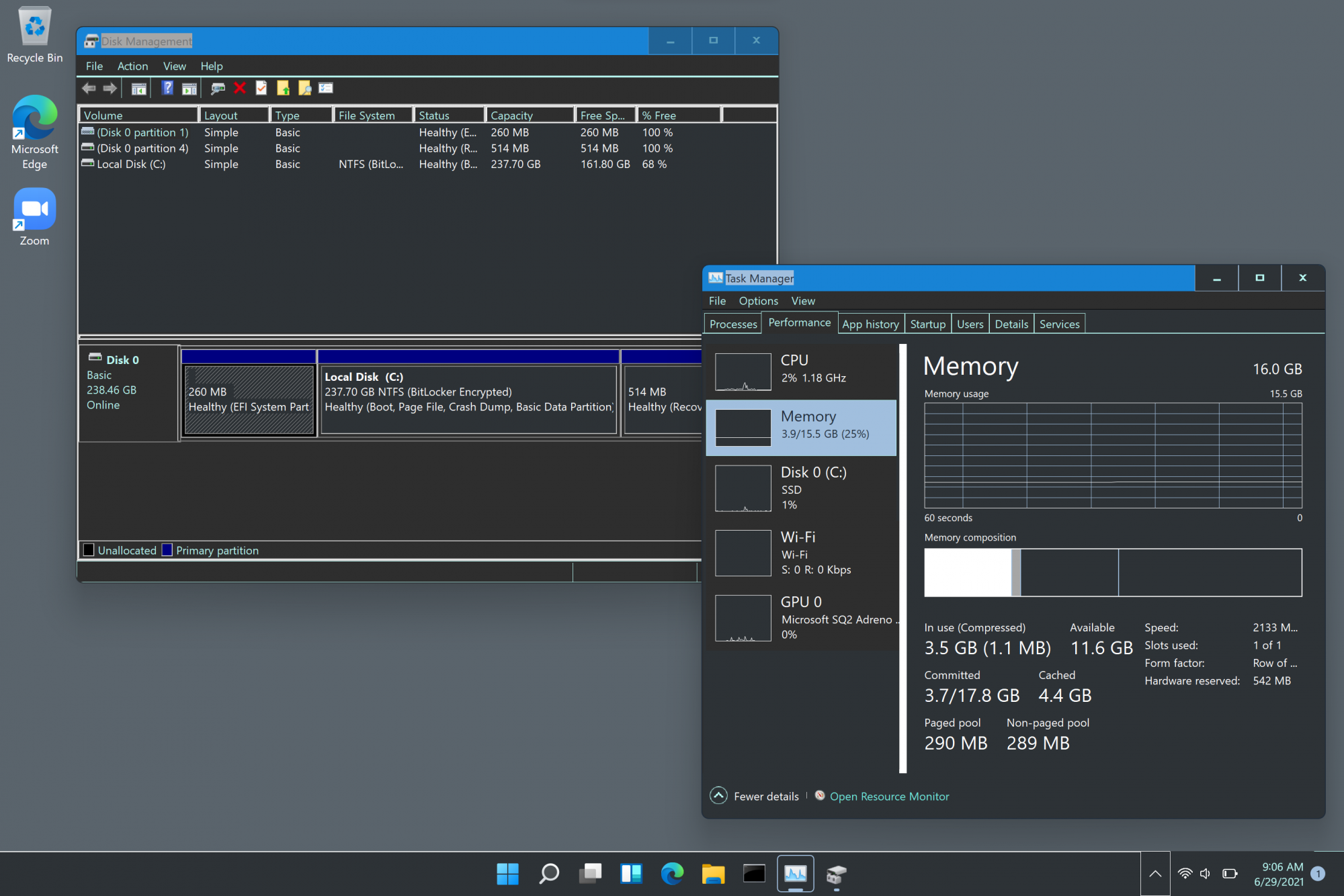This screenshot has height=896, width=1344.
Task: Click the Rescan disks toolbar icon
Action: [218, 88]
